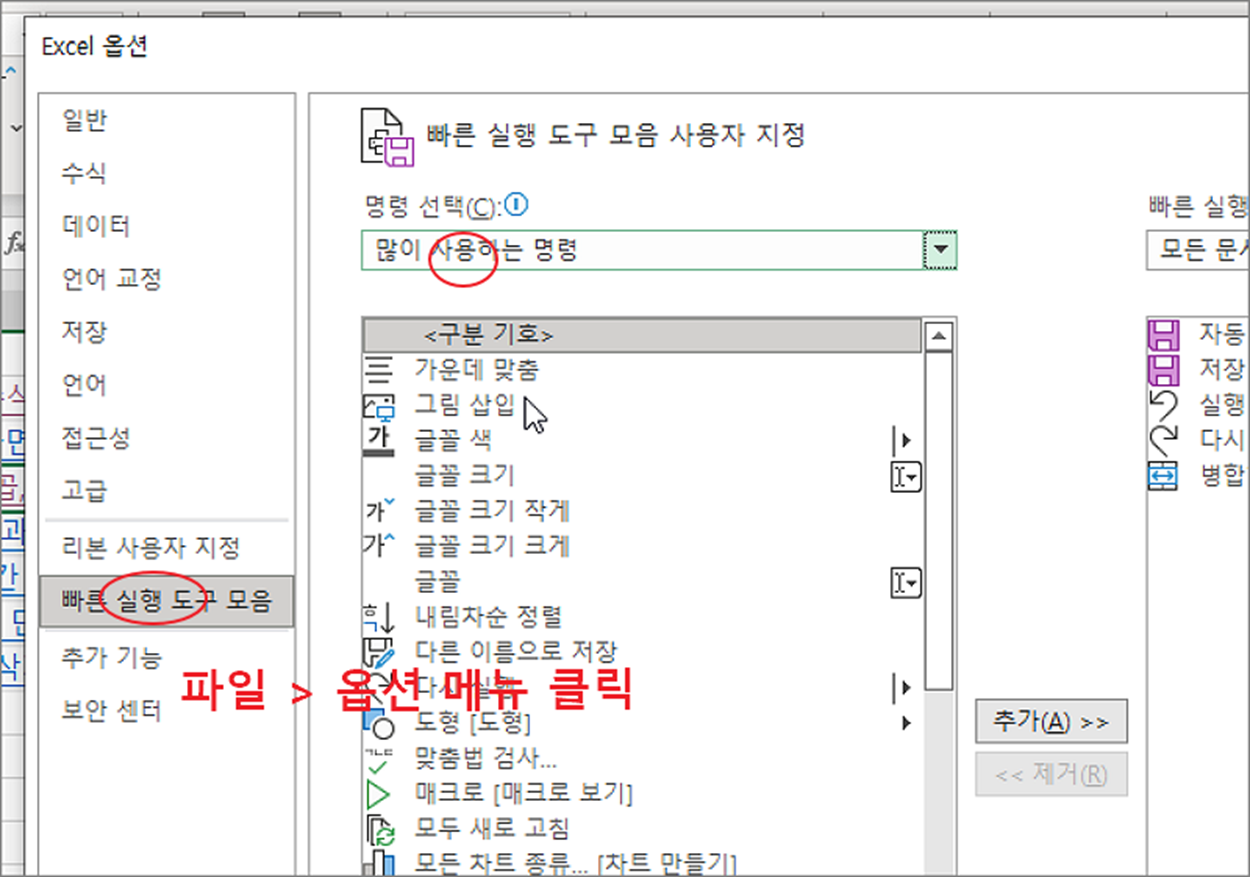Open the 추가 기능 options category
Viewport: 1250px width, 877px height.
click(111, 658)
